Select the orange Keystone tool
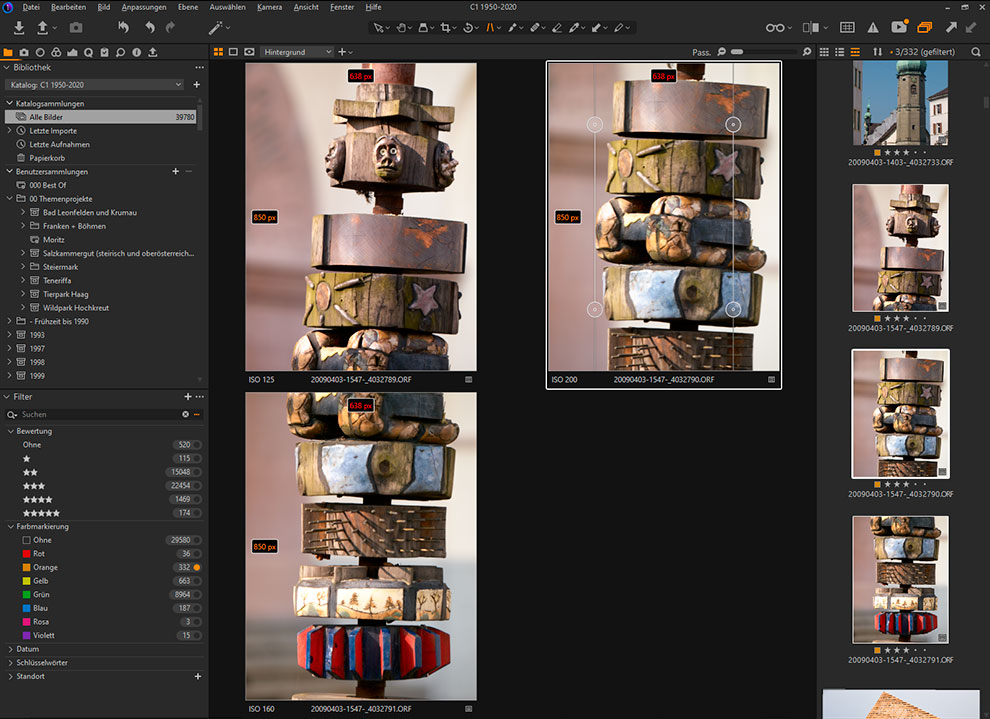 490,28
